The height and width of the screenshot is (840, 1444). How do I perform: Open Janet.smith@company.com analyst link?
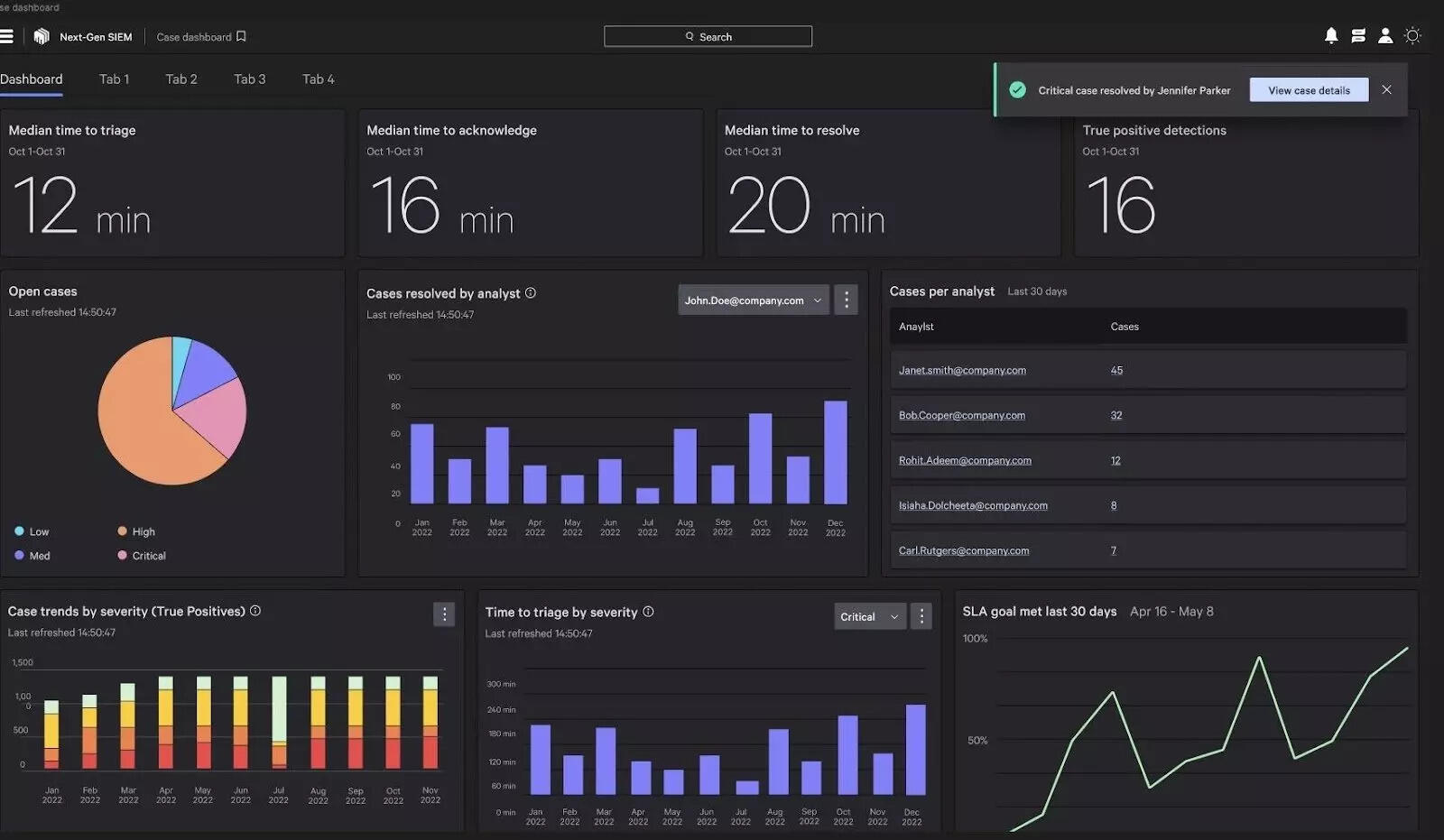(x=962, y=370)
